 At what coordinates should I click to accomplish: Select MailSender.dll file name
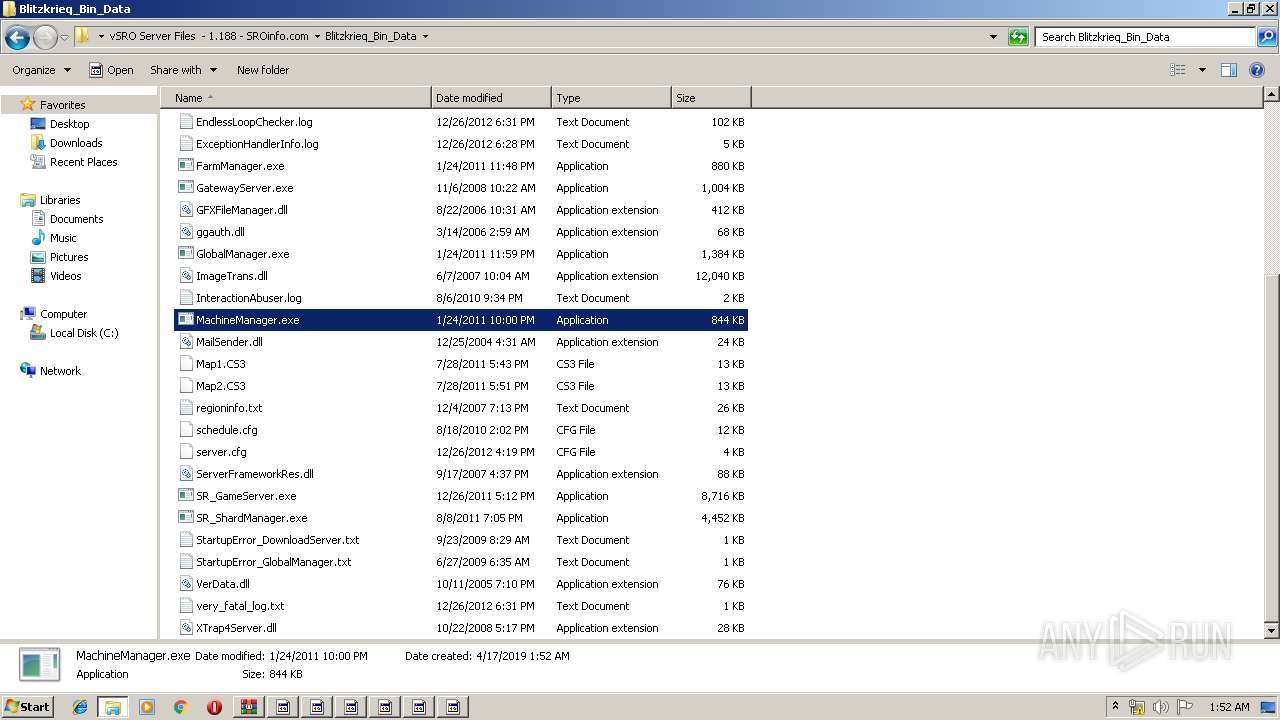(229, 342)
